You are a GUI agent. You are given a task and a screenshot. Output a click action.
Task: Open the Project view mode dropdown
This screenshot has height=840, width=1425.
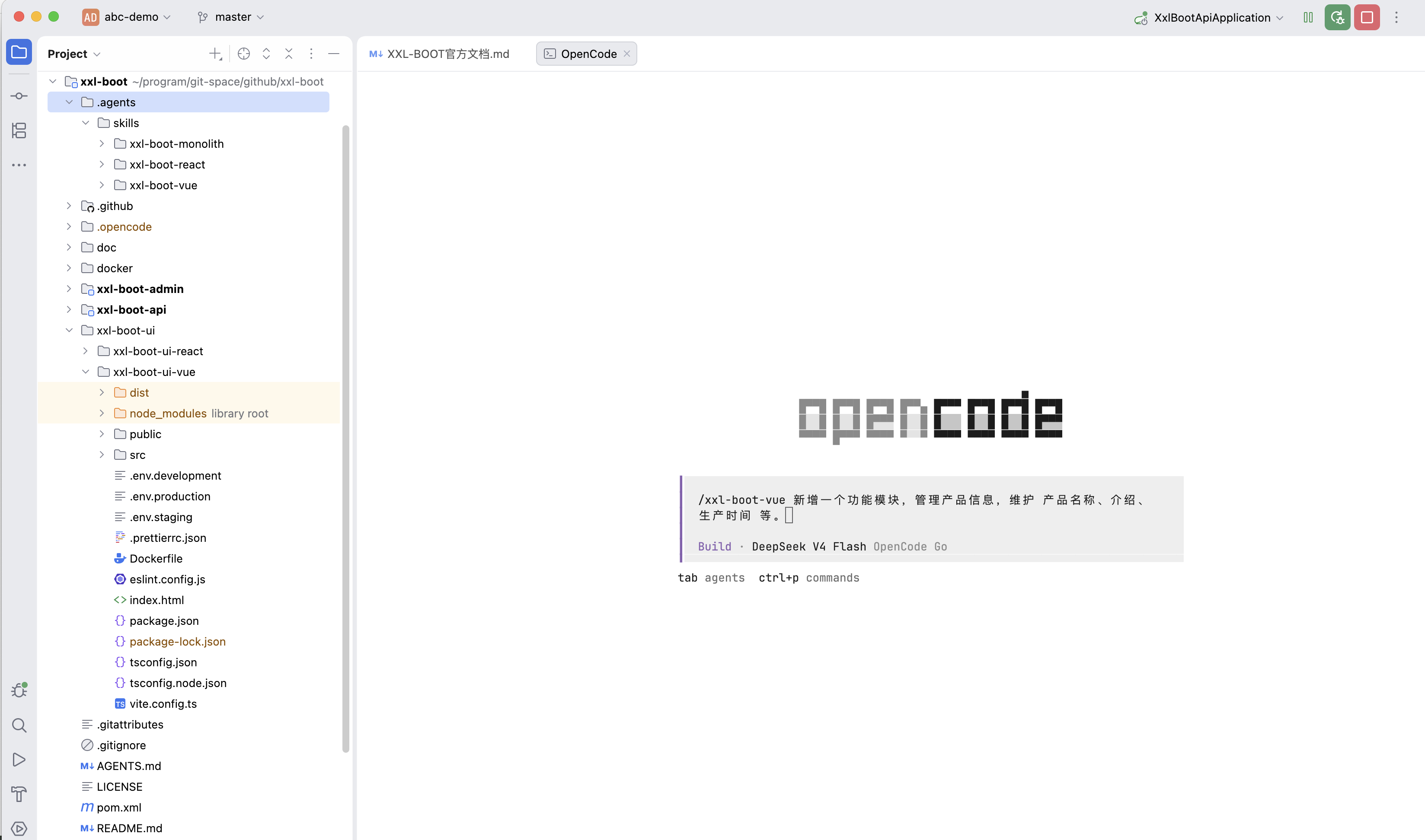[74, 54]
